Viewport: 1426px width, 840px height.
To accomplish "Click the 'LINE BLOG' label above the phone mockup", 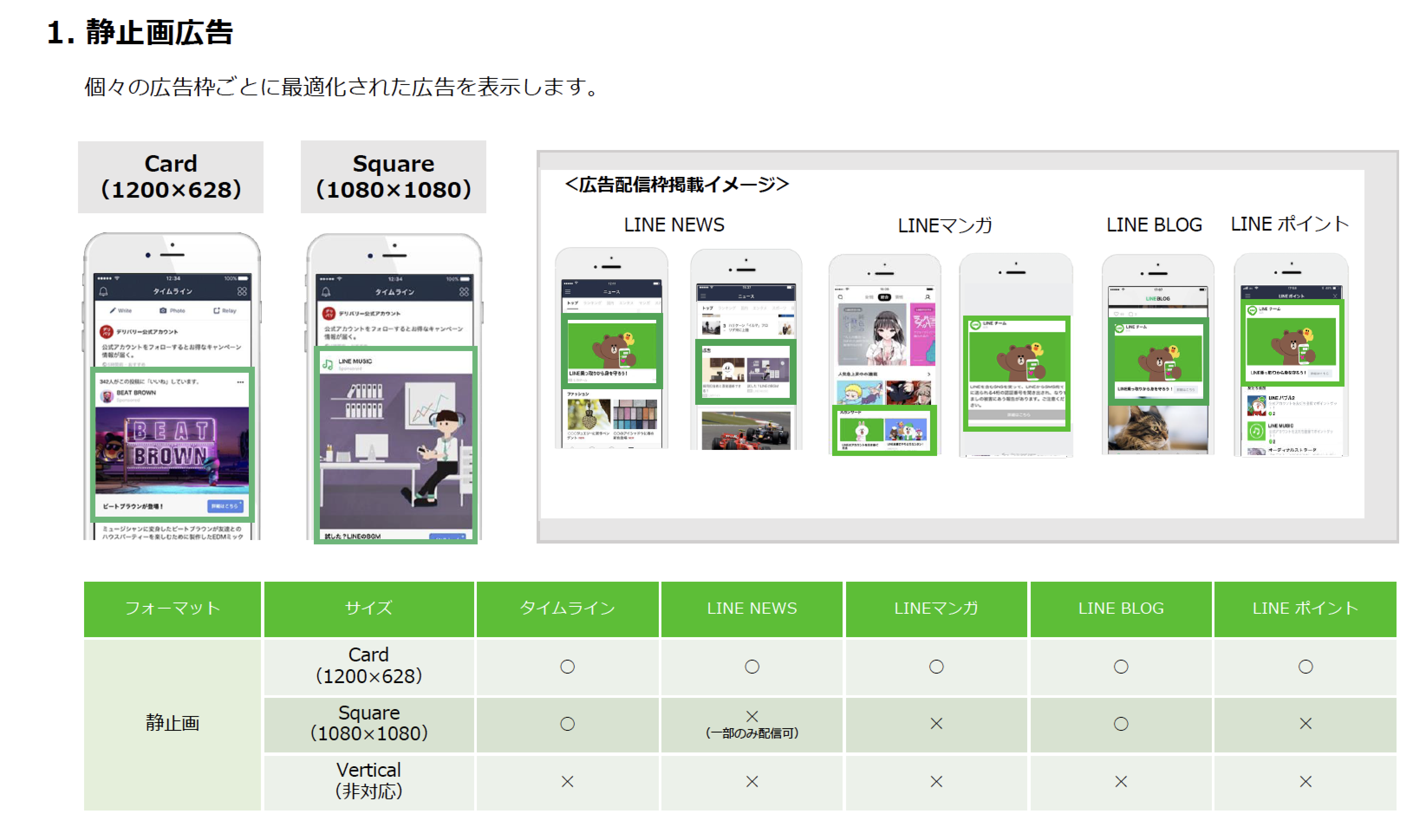I will pos(1154,225).
